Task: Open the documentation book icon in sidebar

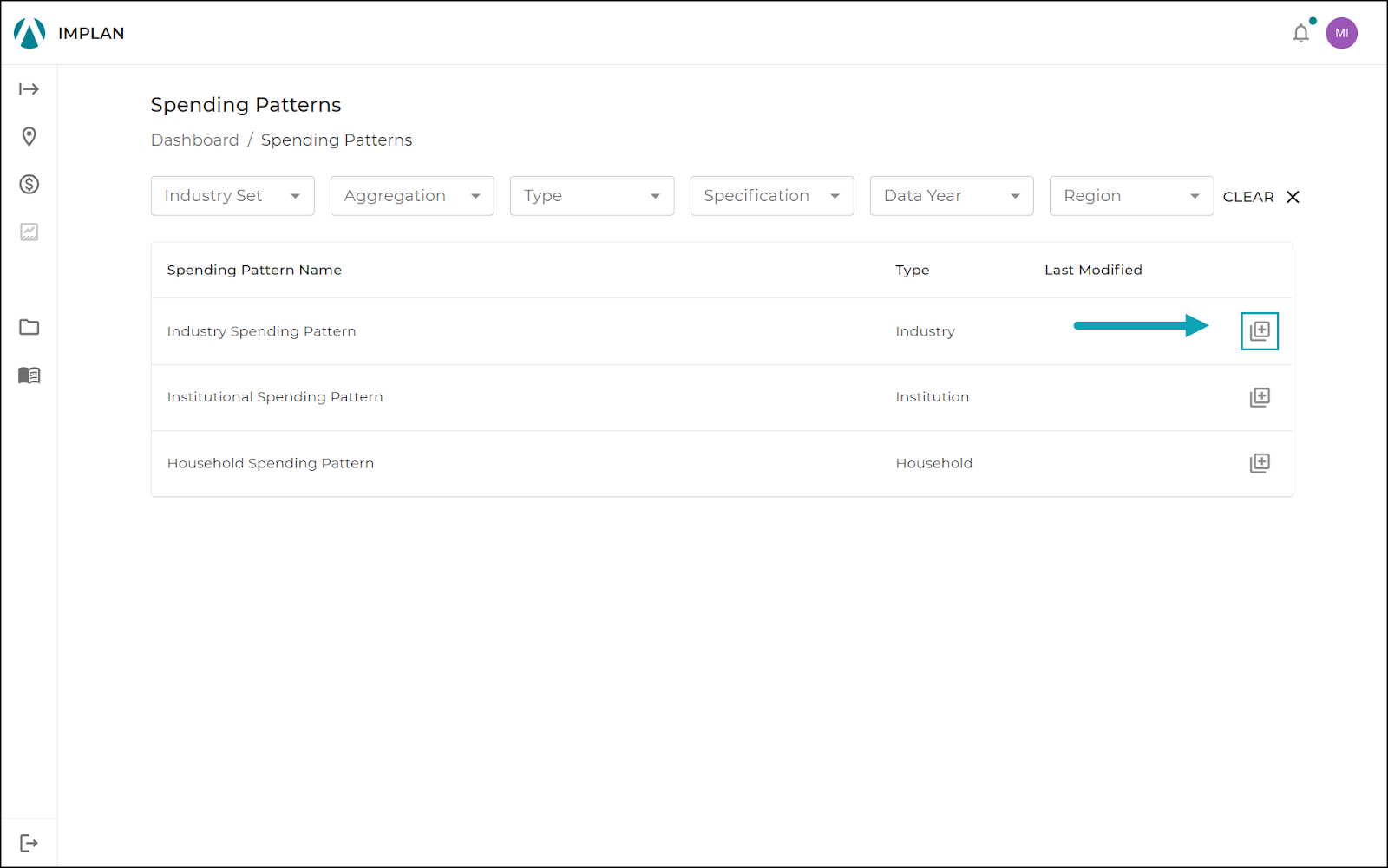Action: pyautogui.click(x=29, y=375)
